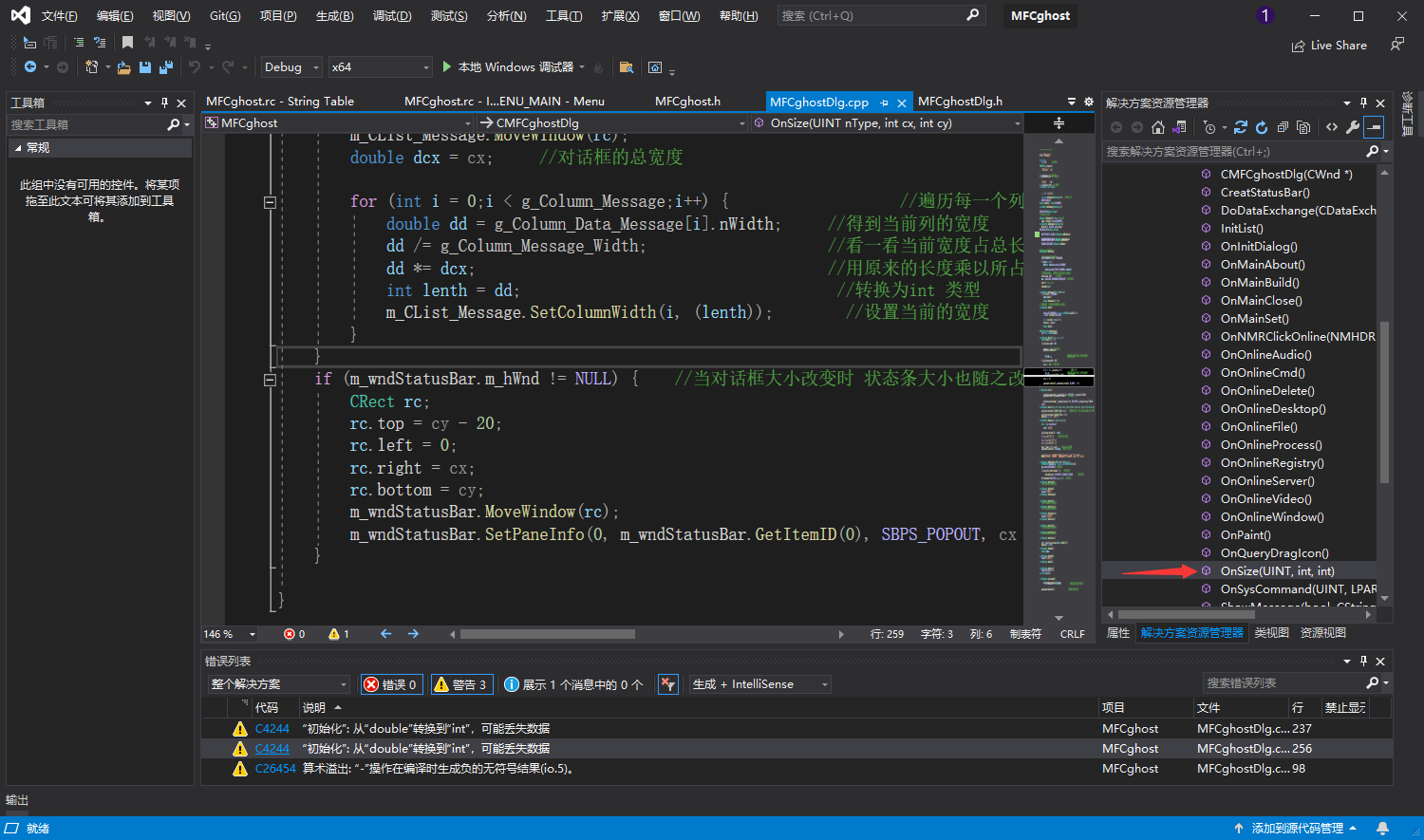Viewport: 1424px width, 840px height.
Task: Click the editor horizontal scrollbar thumb
Action: pyautogui.click(x=548, y=634)
